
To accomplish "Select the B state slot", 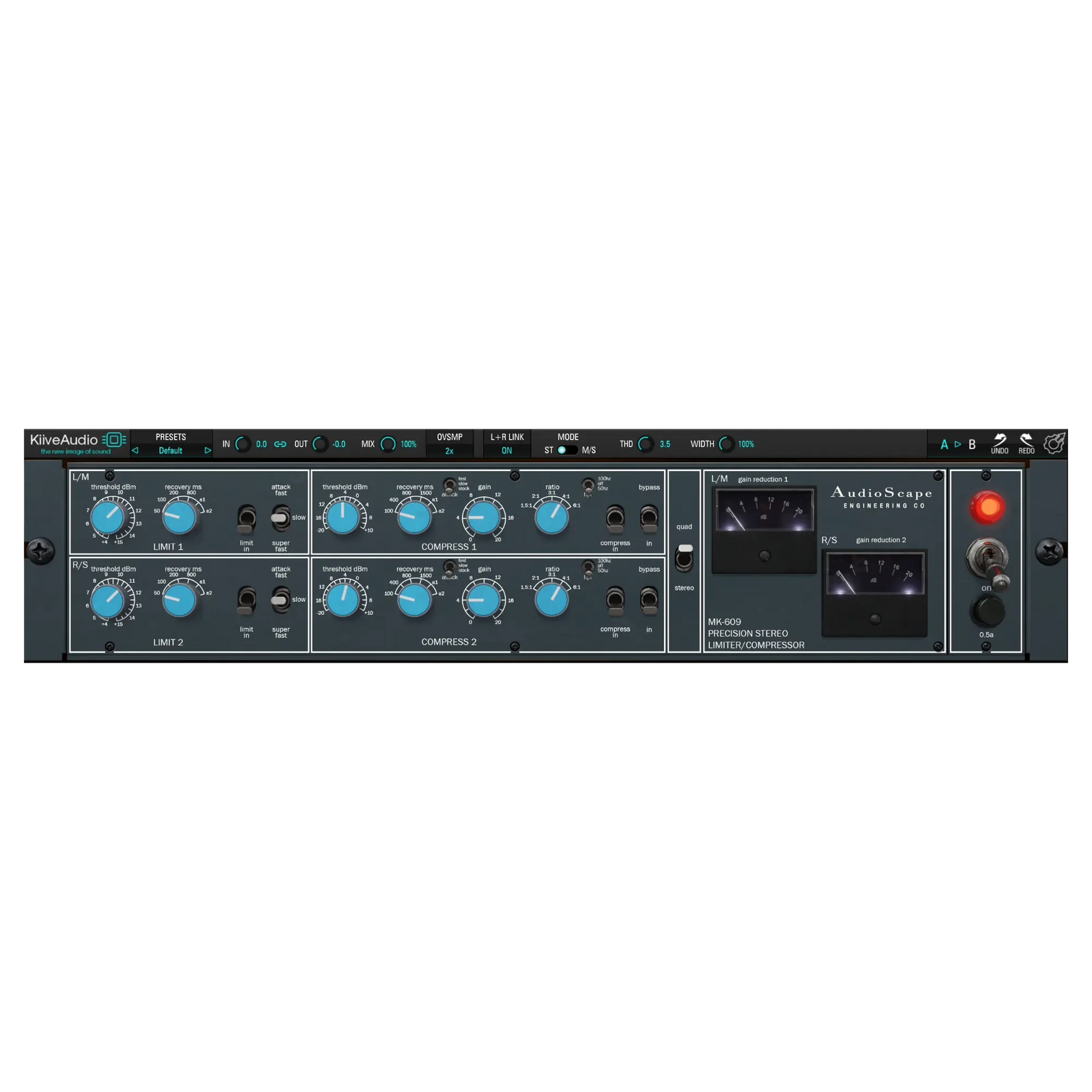I will [x=972, y=444].
